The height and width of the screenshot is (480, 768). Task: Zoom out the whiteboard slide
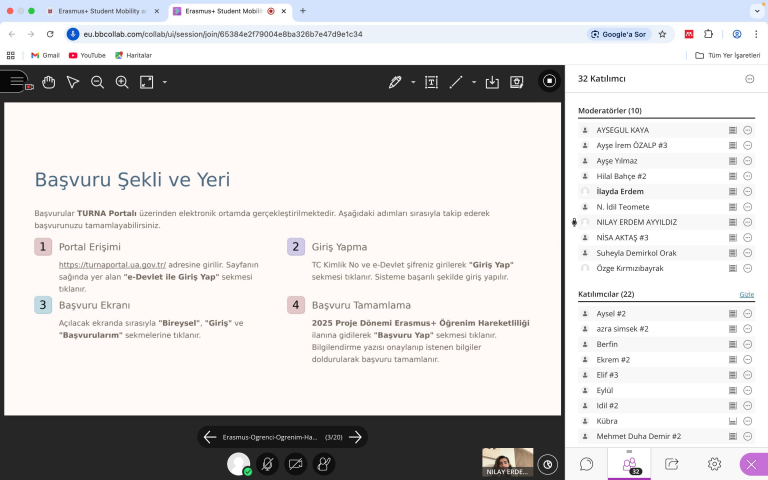[x=97, y=81]
